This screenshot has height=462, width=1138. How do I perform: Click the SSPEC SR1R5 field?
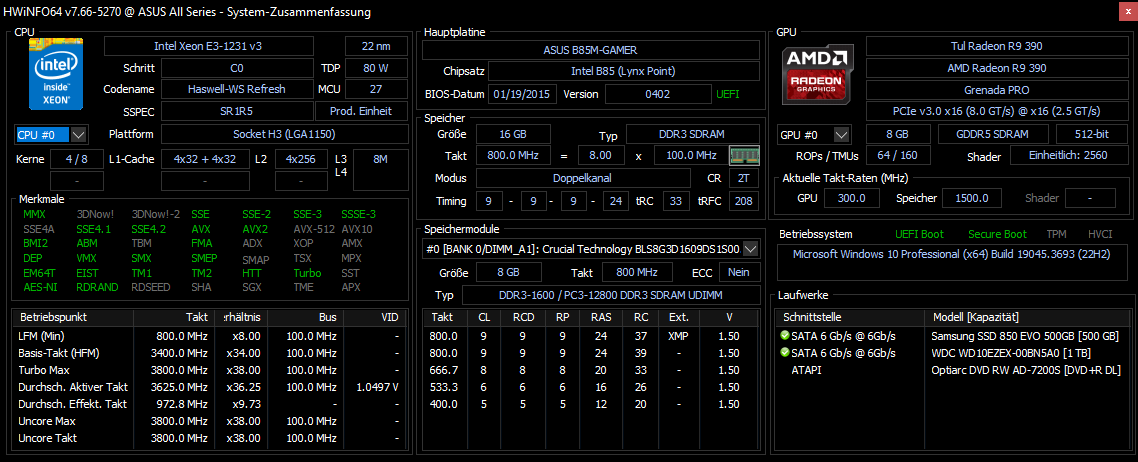(237, 111)
